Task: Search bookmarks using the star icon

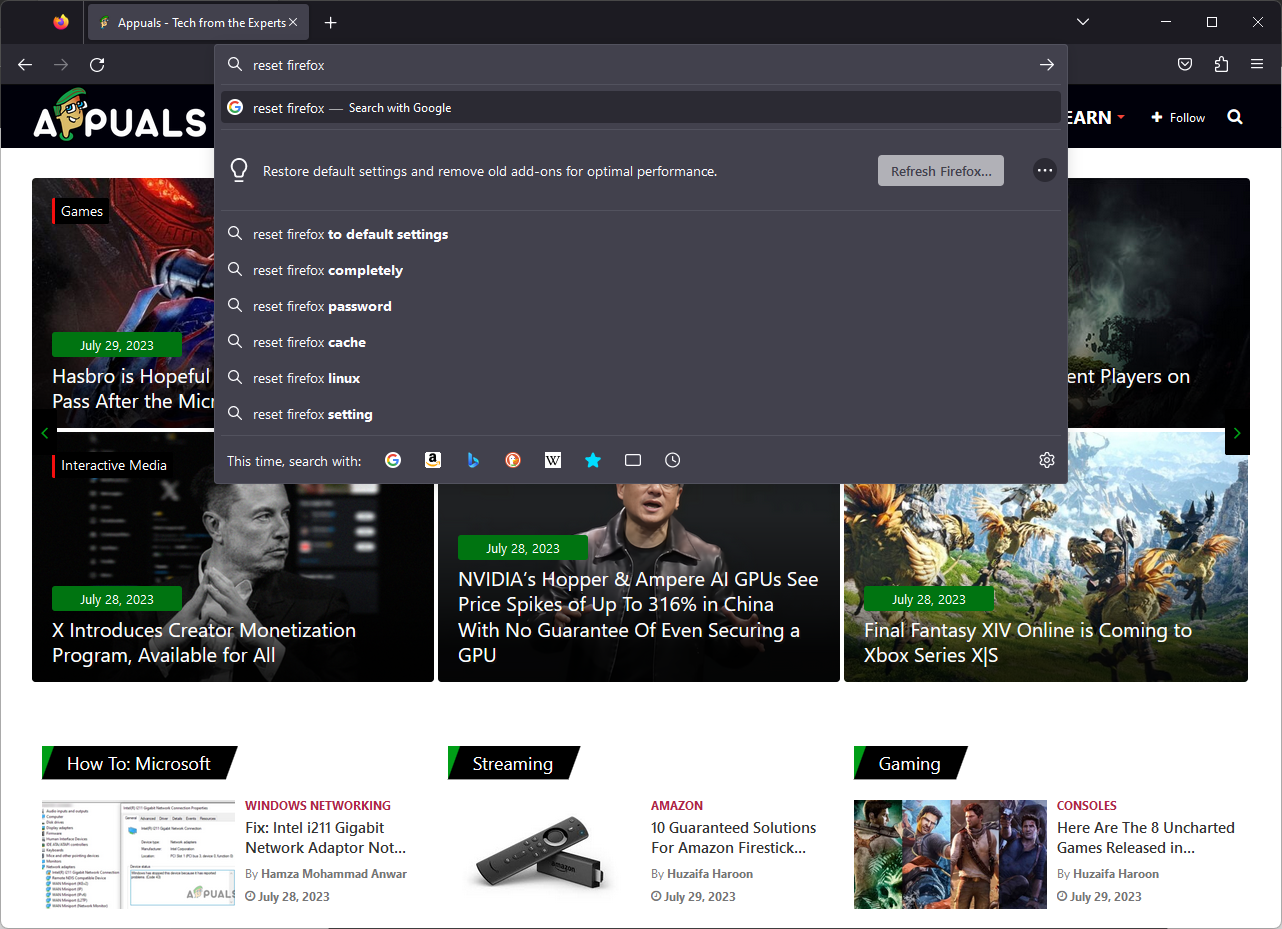Action: 593,460
